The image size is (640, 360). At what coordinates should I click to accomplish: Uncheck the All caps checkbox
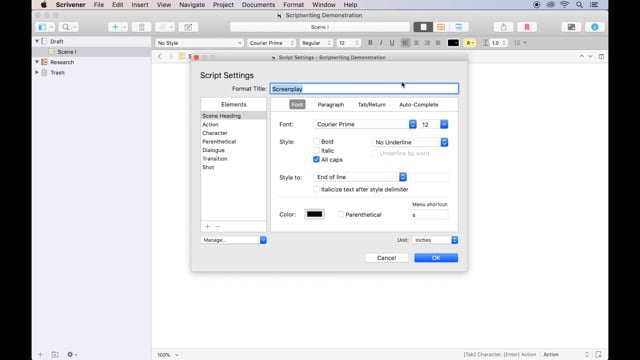click(316, 160)
